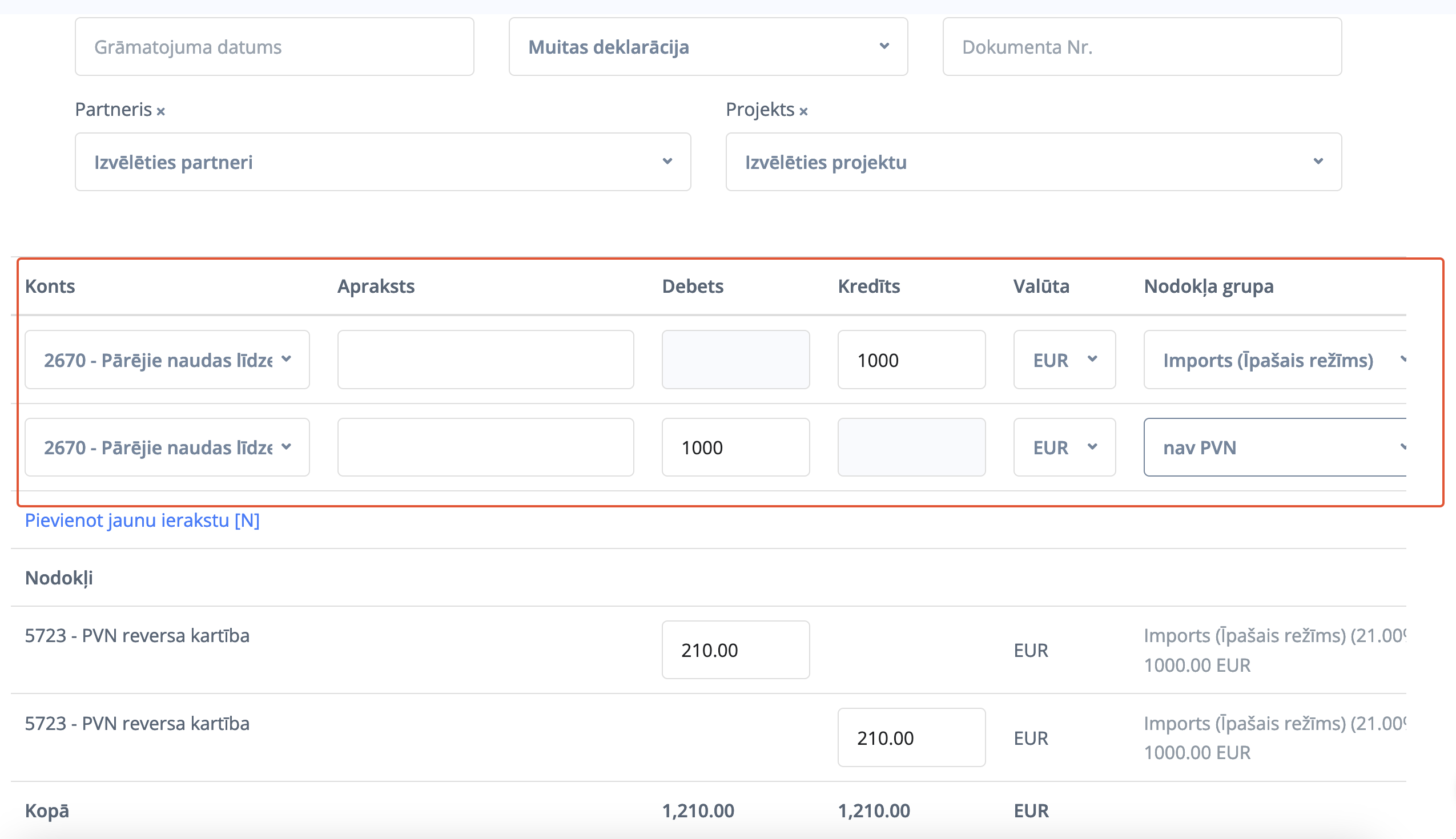Click the Grāmatojuma datums input field

pyautogui.click(x=275, y=47)
